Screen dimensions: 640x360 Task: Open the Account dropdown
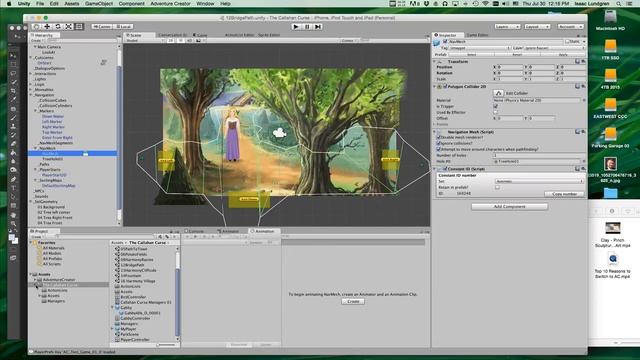point(571,27)
